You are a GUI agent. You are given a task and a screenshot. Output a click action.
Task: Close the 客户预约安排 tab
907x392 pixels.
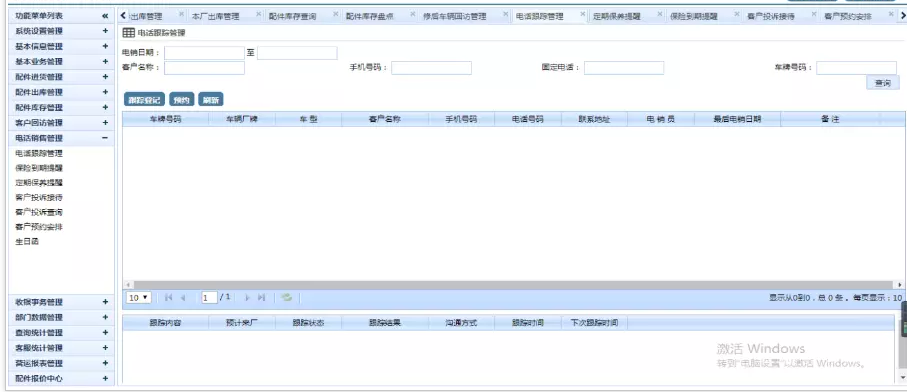click(891, 14)
